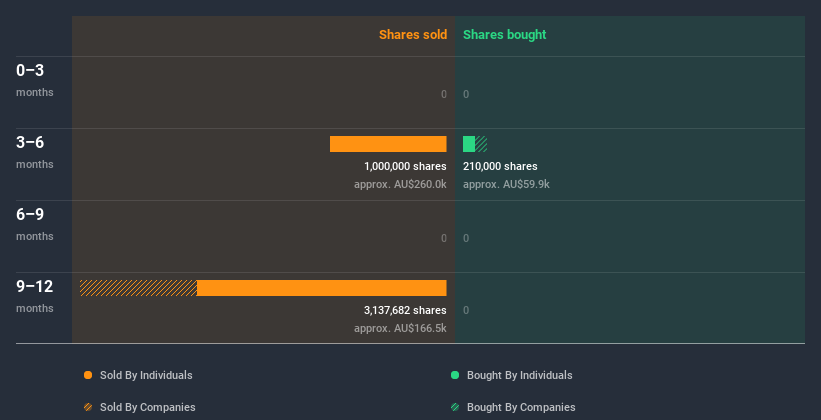The image size is (821, 420).
Task: Click the Sold By Companies legend label
Action: click(x=148, y=407)
